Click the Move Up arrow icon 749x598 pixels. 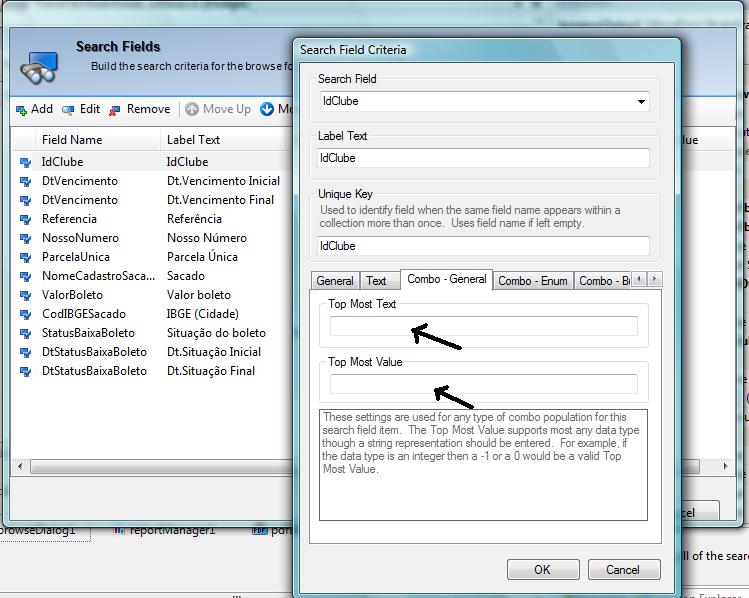point(193,110)
